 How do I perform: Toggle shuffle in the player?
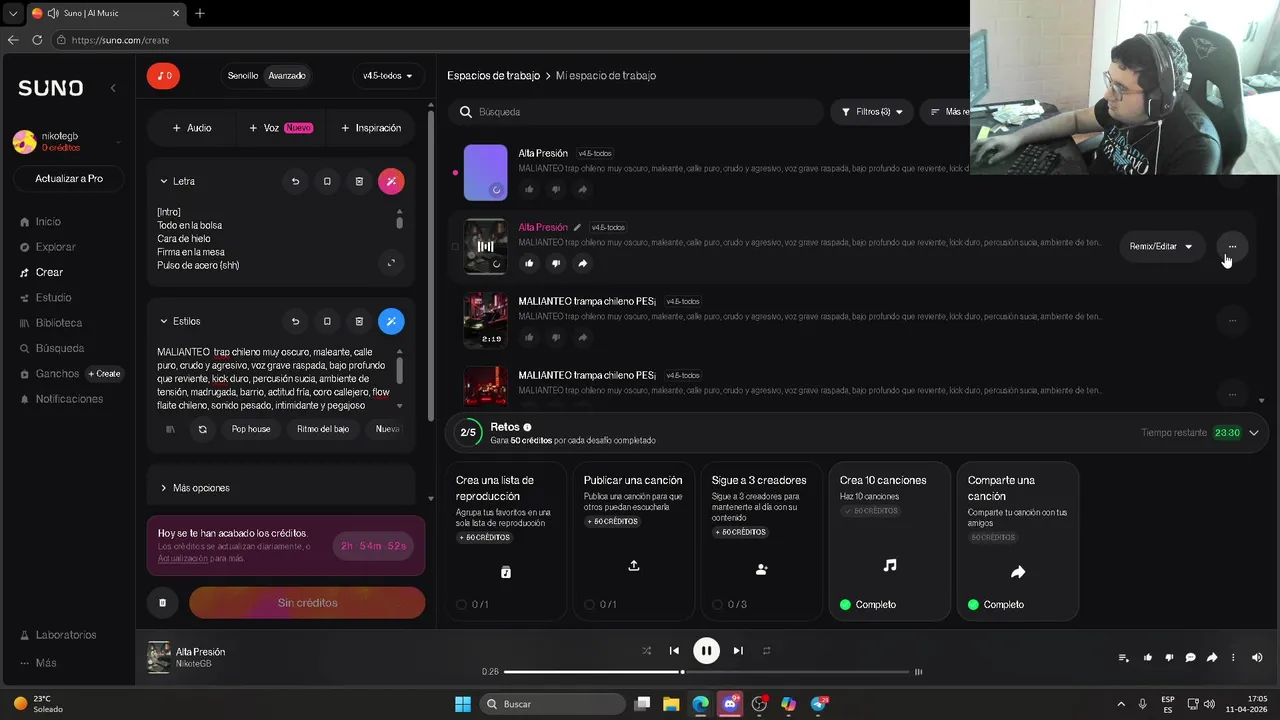(x=646, y=650)
